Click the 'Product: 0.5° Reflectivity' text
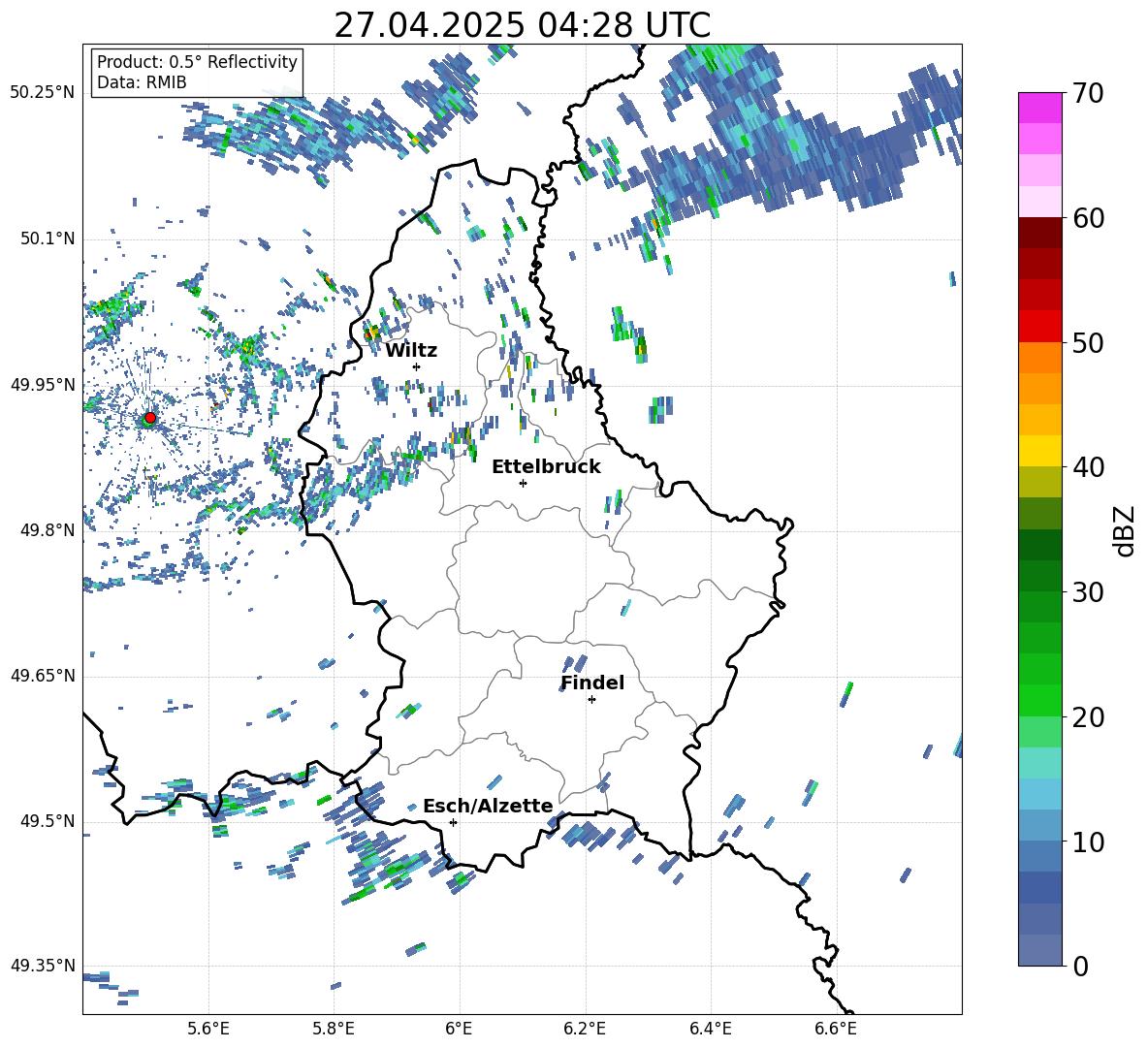Screen dimensions: 1148x1048 (x=197, y=61)
